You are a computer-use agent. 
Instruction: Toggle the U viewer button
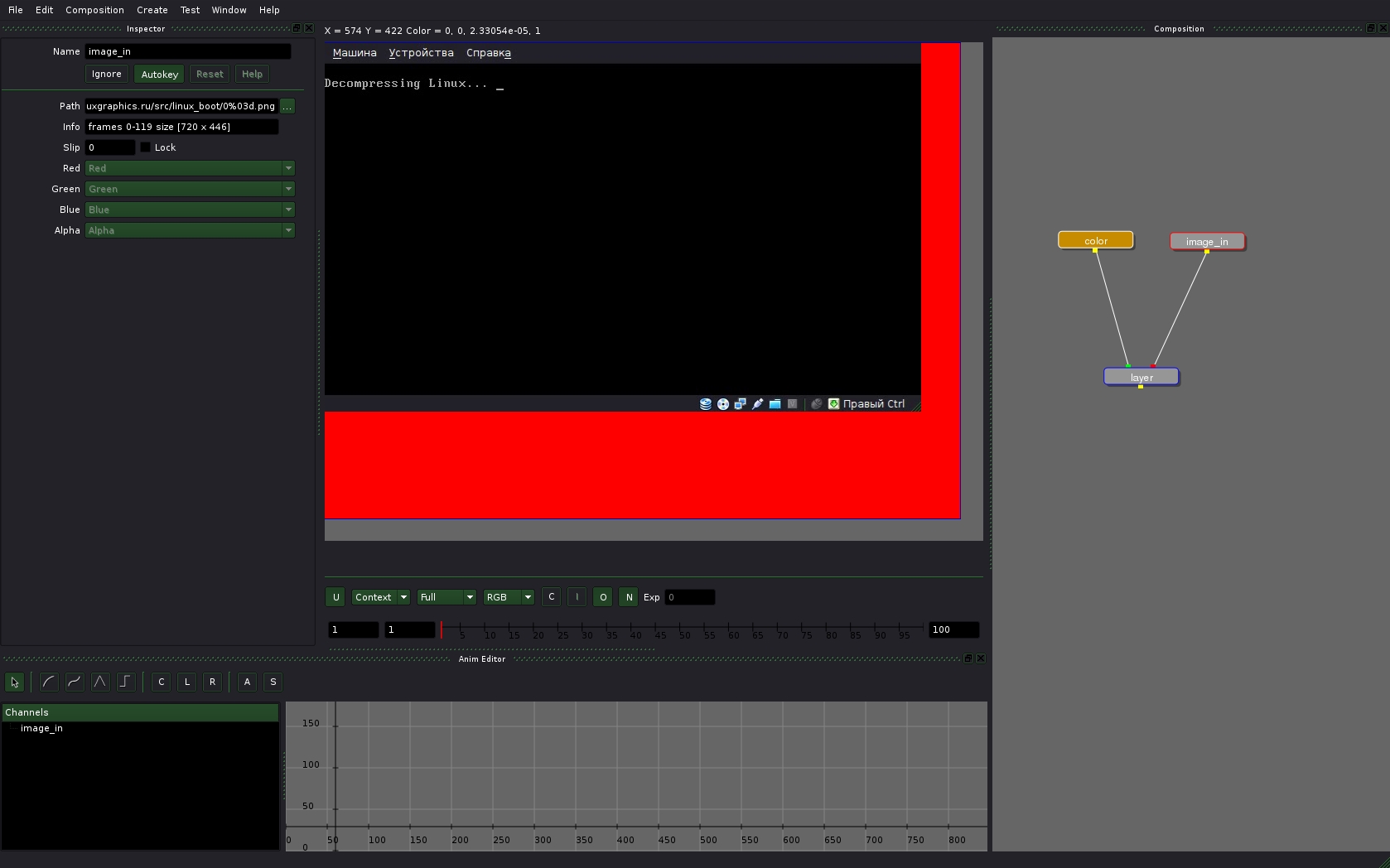[x=335, y=597]
